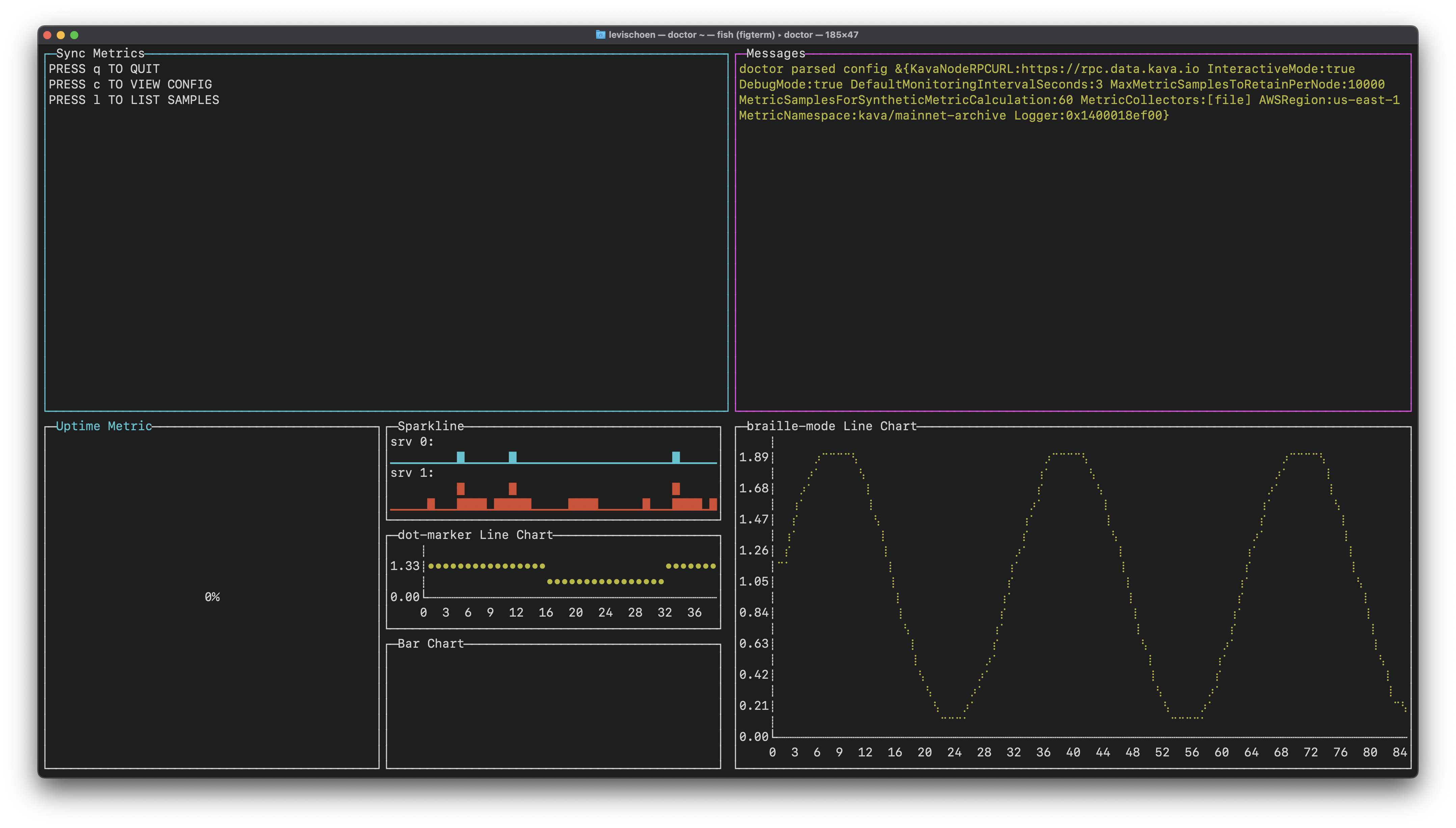Click the '1.33' y-axis label in dot-marker chart
The image size is (1456, 828).
tap(405, 566)
